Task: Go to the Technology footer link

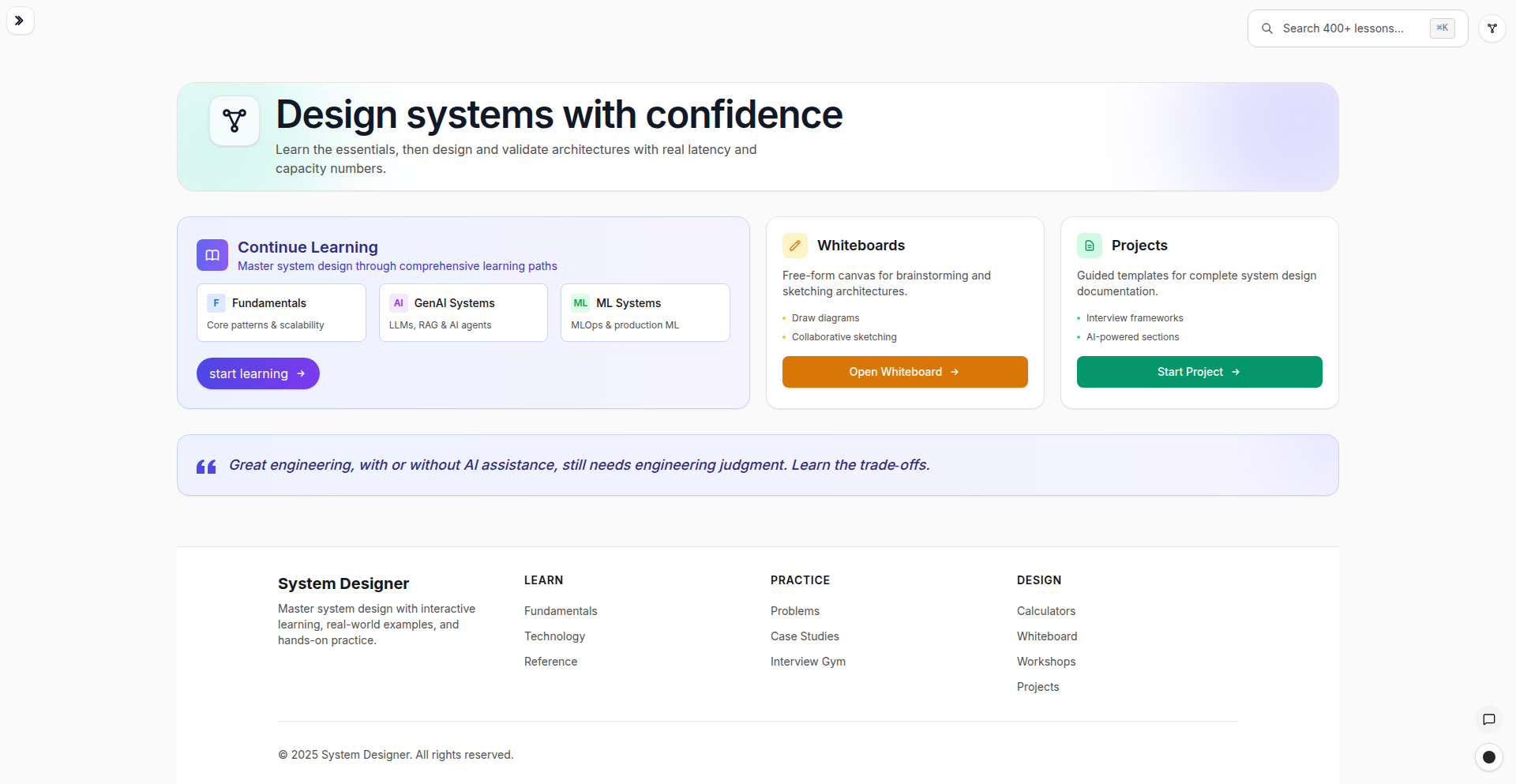Action: [554, 636]
